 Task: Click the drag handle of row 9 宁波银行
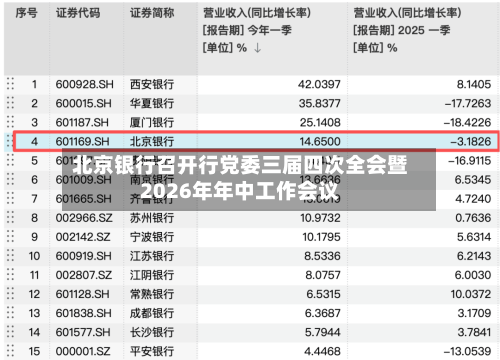click(10, 236)
